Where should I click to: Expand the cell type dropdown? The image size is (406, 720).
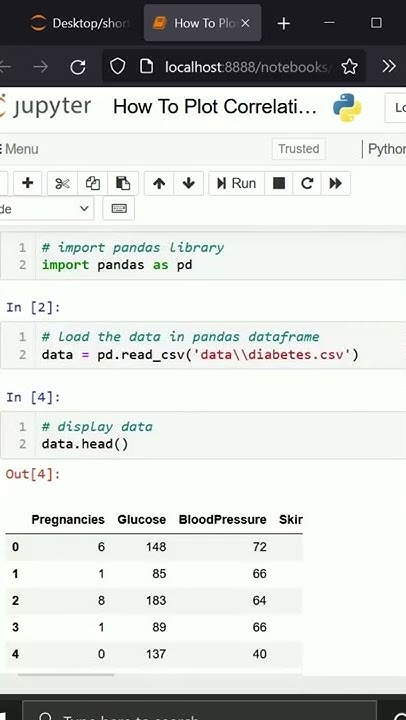(46, 208)
